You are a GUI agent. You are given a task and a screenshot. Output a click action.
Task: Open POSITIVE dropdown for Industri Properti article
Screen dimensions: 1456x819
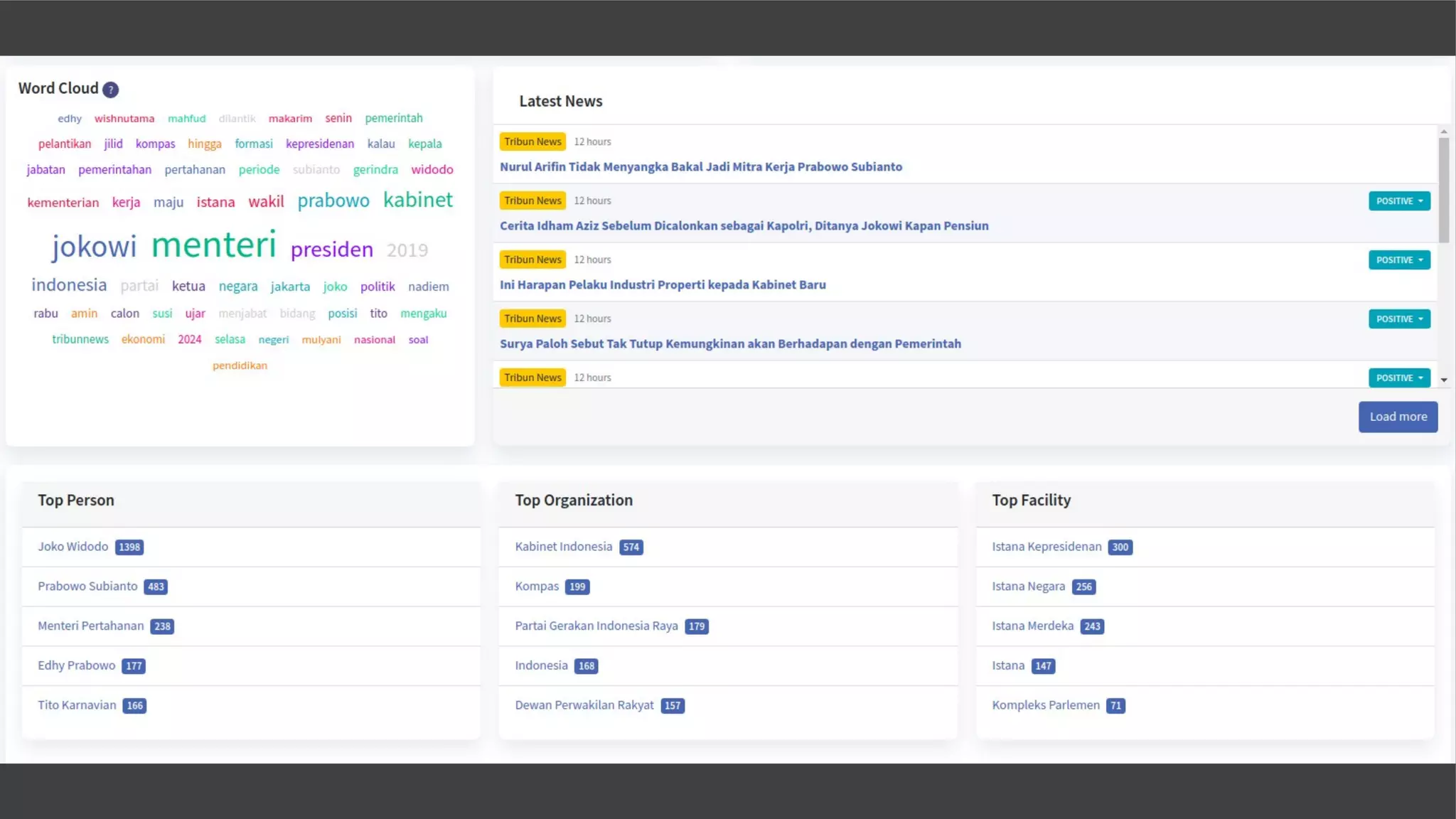click(1398, 260)
